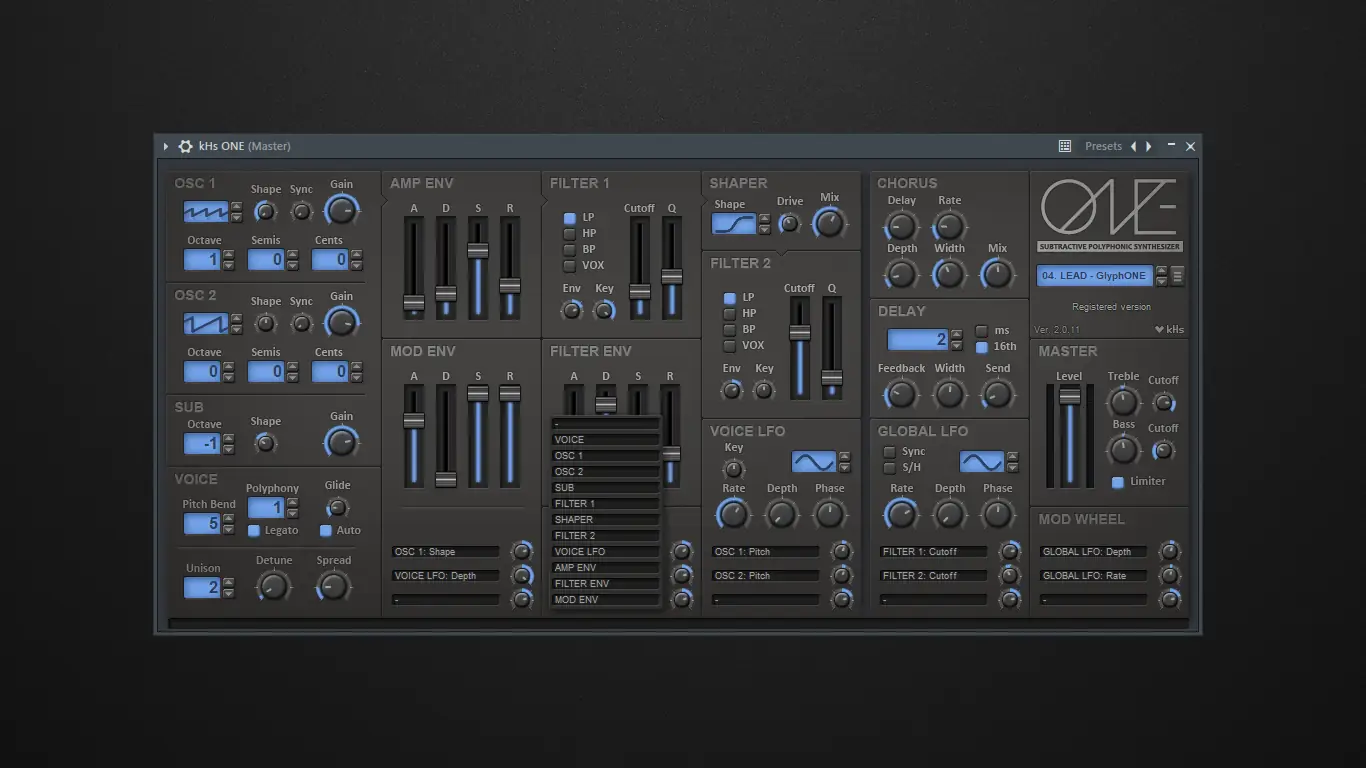The height and width of the screenshot is (768, 1366).
Task: Enable S/H in Global LFO
Action: pyautogui.click(x=889, y=468)
